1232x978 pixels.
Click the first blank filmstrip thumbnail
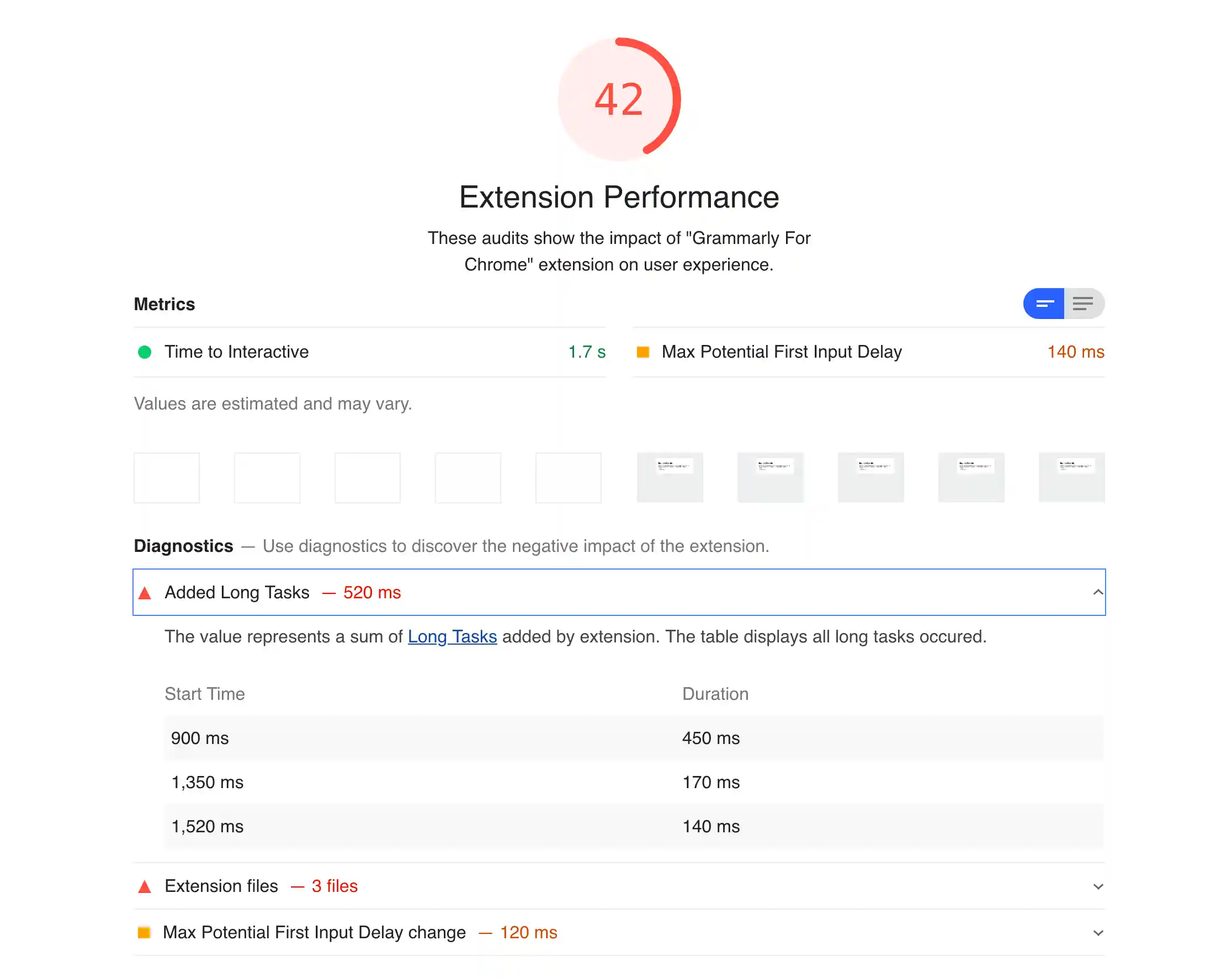point(166,477)
